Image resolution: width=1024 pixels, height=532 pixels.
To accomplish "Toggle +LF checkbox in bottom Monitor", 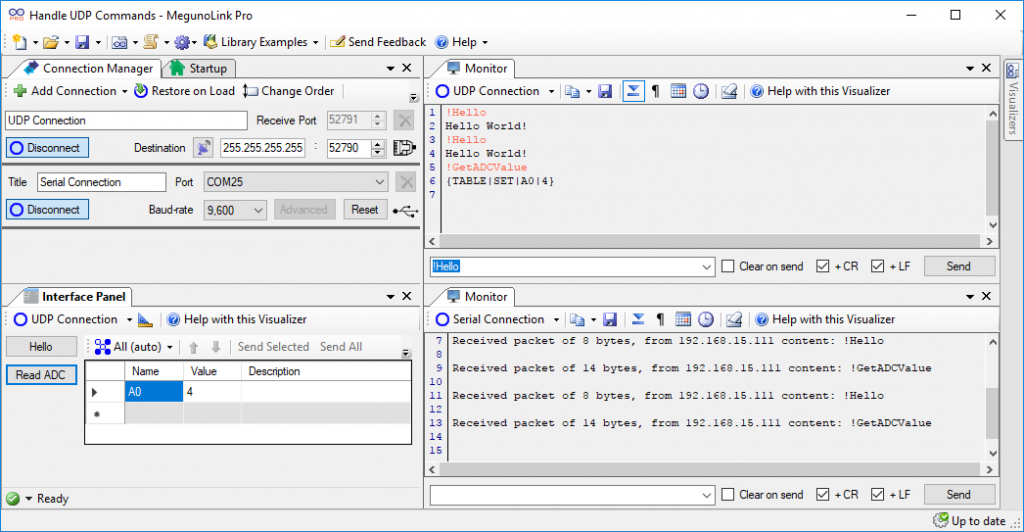I will tap(878, 495).
